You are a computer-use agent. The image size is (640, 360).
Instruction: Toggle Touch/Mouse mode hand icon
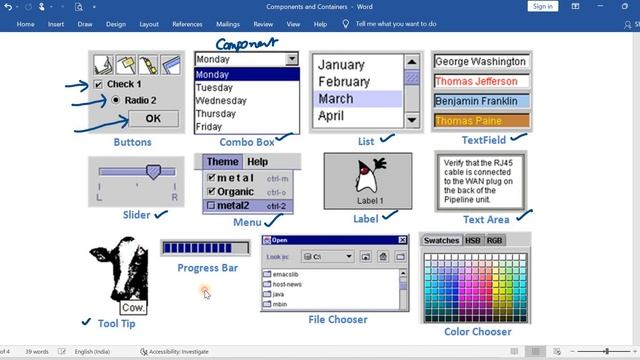pyautogui.click(x=42, y=7)
